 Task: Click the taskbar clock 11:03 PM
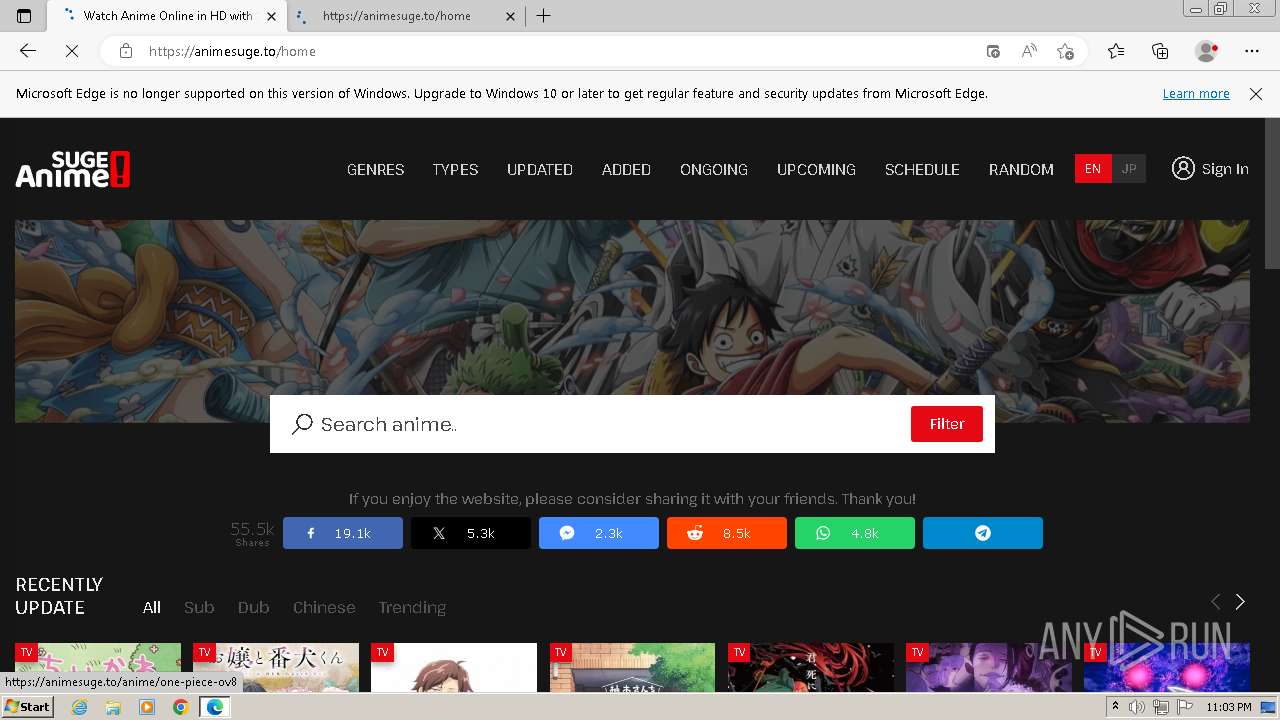[x=1229, y=707]
